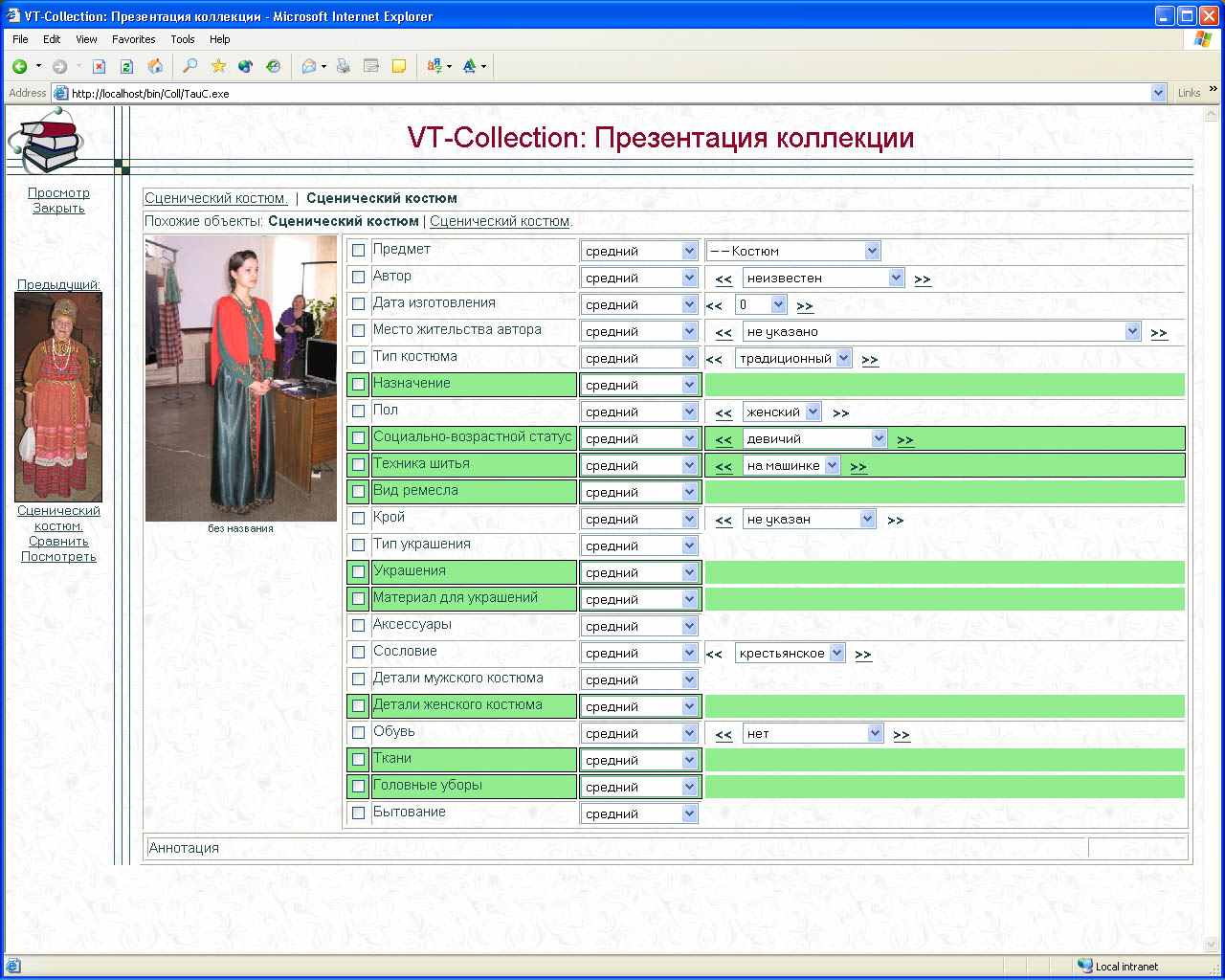Click the blue letter A toolbar icon
Screen dimensions: 1225x980
coord(469,66)
